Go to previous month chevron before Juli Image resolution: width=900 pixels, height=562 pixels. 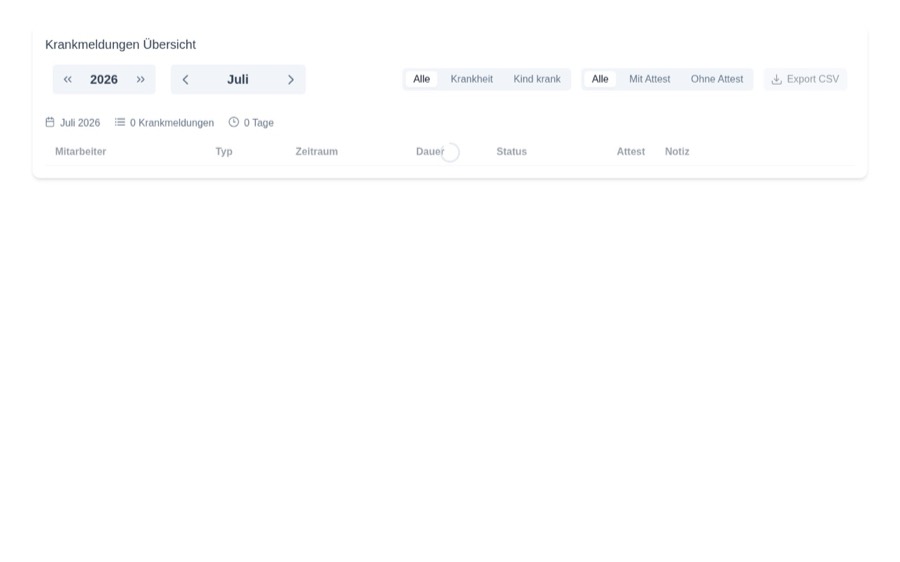click(185, 79)
